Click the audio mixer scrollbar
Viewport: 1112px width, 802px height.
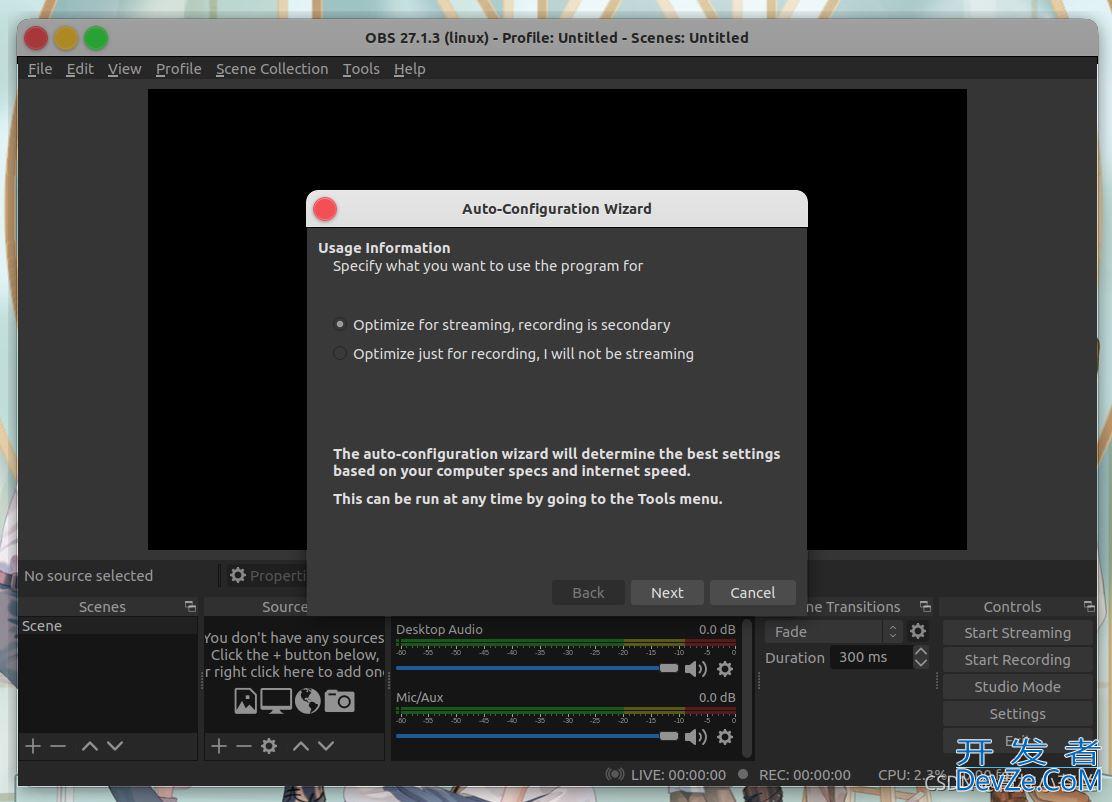[746, 688]
